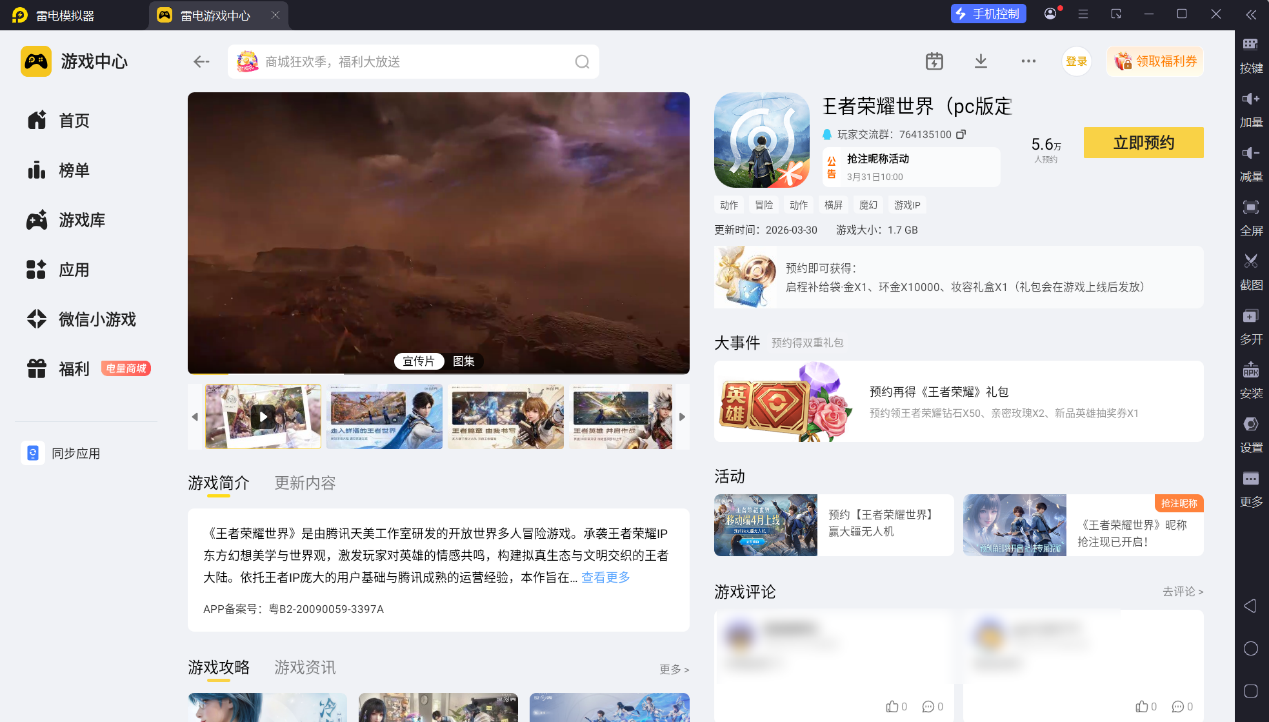Expand description with 查看更多
Viewport: 1269px width, 722px height.
click(606, 577)
